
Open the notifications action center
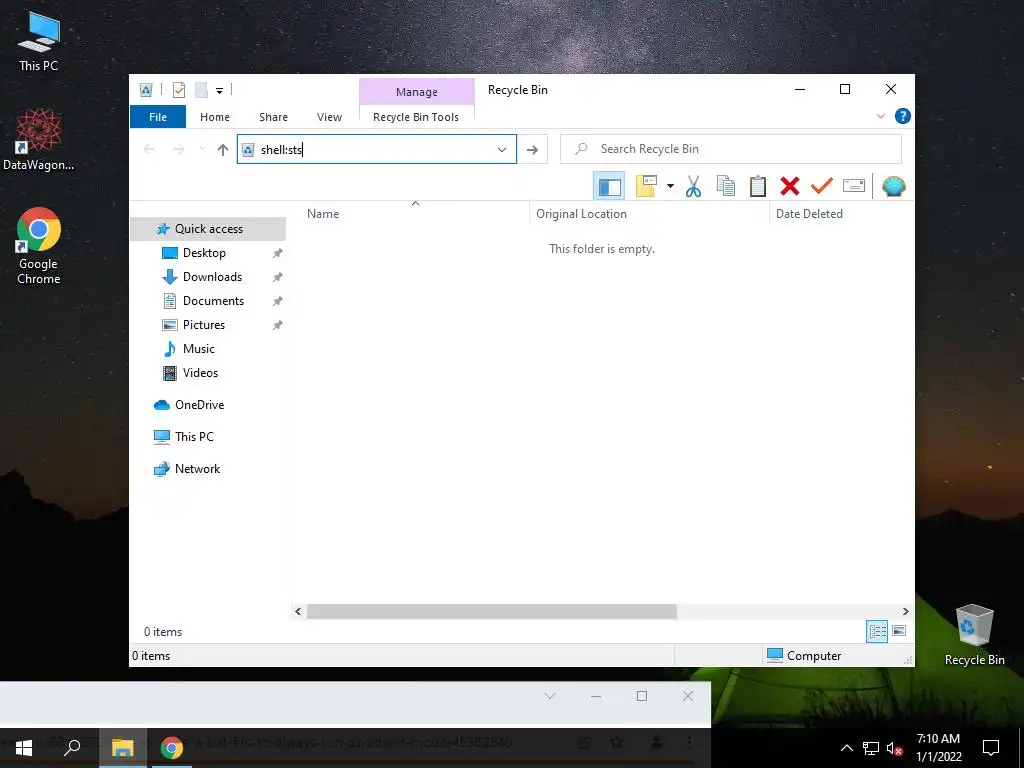[991, 748]
